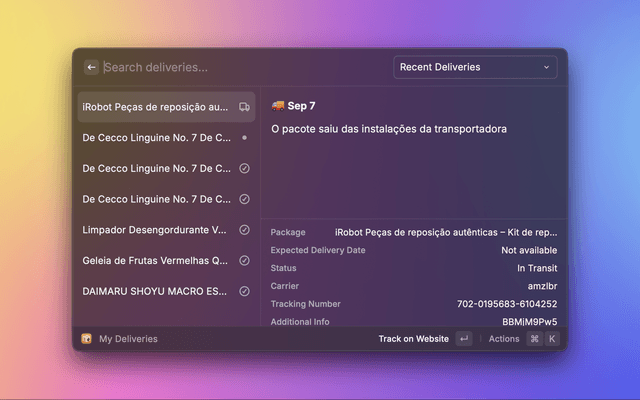Image resolution: width=640 pixels, height=400 pixels.
Task: Click the truck icon on iRobot delivery
Action: 244,106
